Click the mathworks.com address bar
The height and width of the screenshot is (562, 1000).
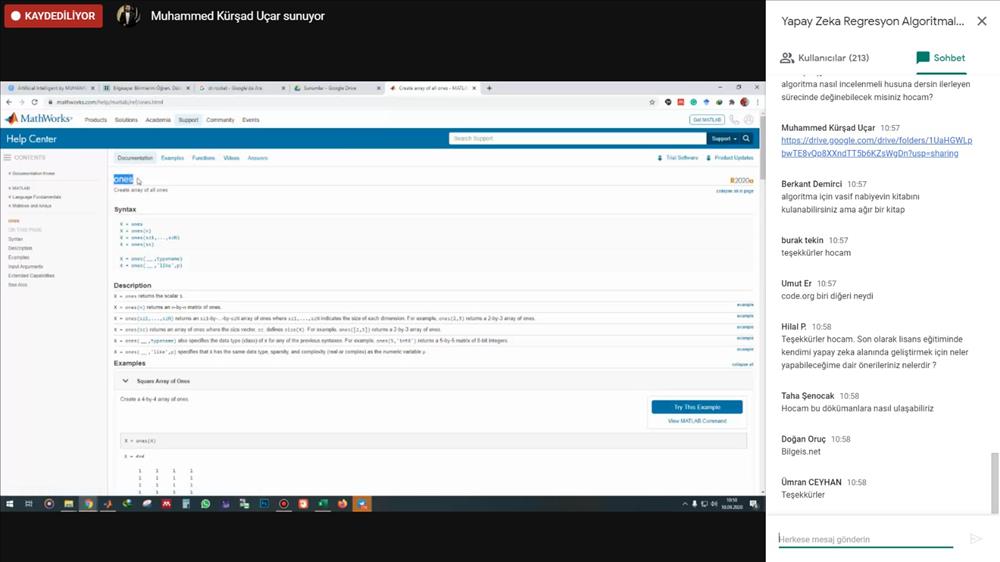click(x=344, y=102)
